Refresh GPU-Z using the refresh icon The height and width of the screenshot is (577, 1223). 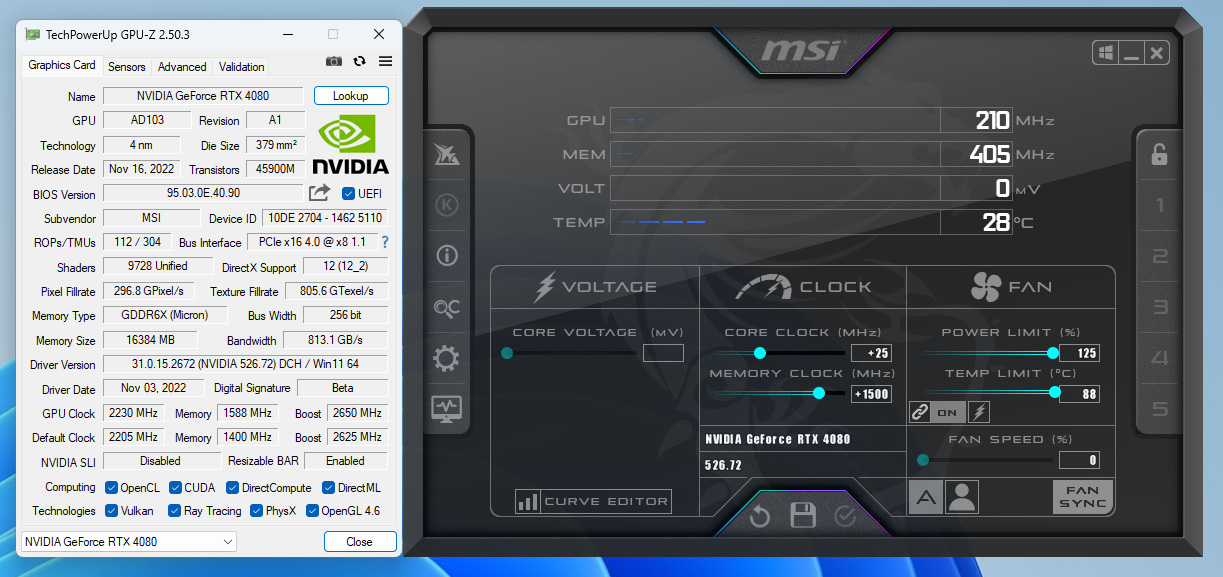point(360,62)
